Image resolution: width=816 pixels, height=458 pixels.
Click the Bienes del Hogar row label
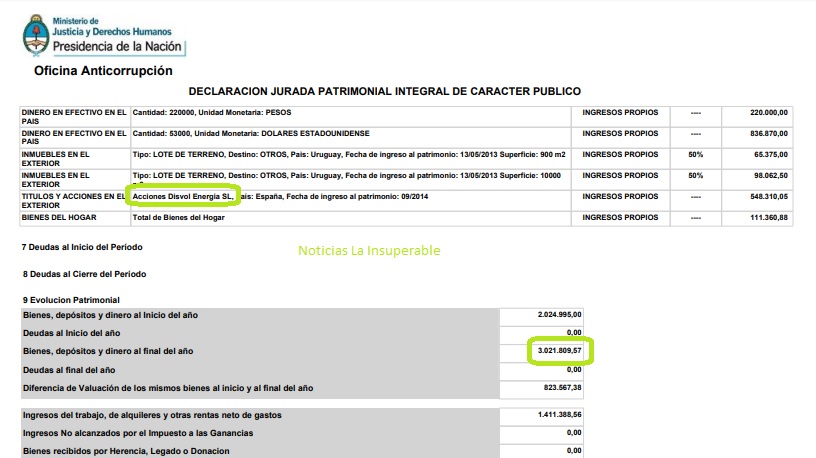pyautogui.click(x=59, y=218)
